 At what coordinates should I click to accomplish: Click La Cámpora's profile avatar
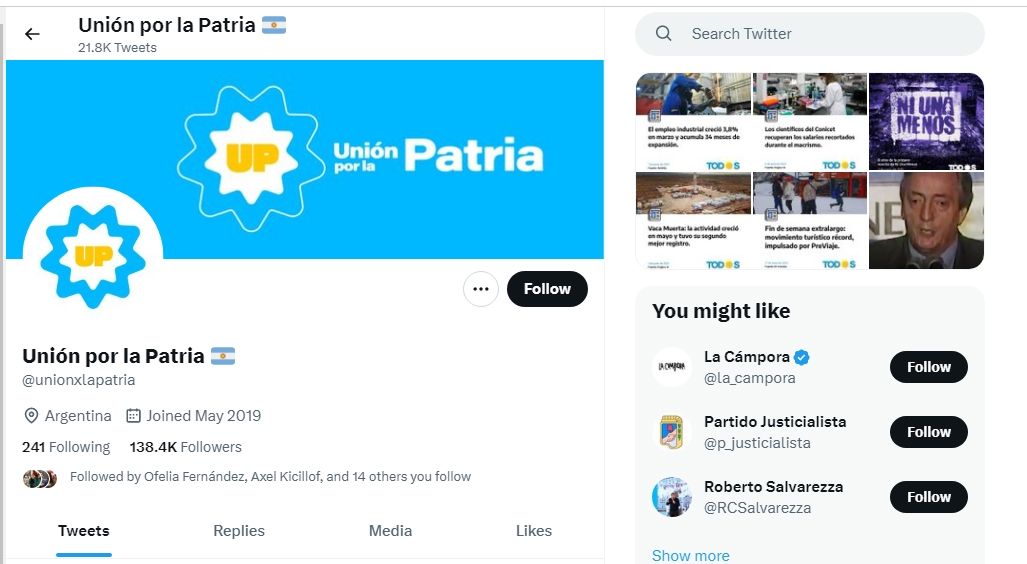[671, 367]
